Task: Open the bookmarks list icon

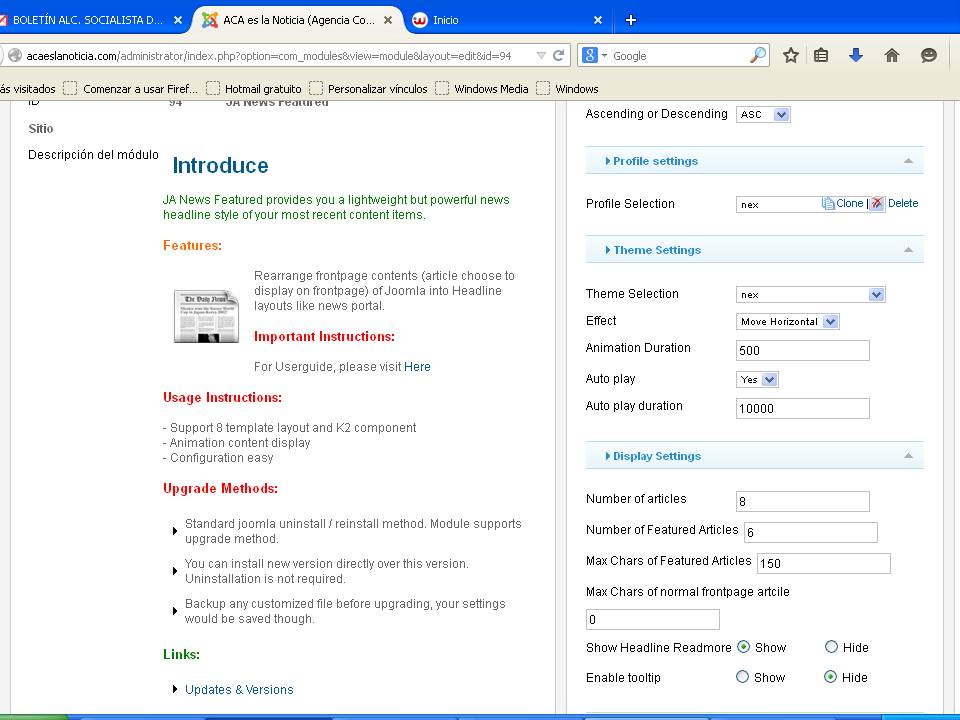Action: point(821,56)
